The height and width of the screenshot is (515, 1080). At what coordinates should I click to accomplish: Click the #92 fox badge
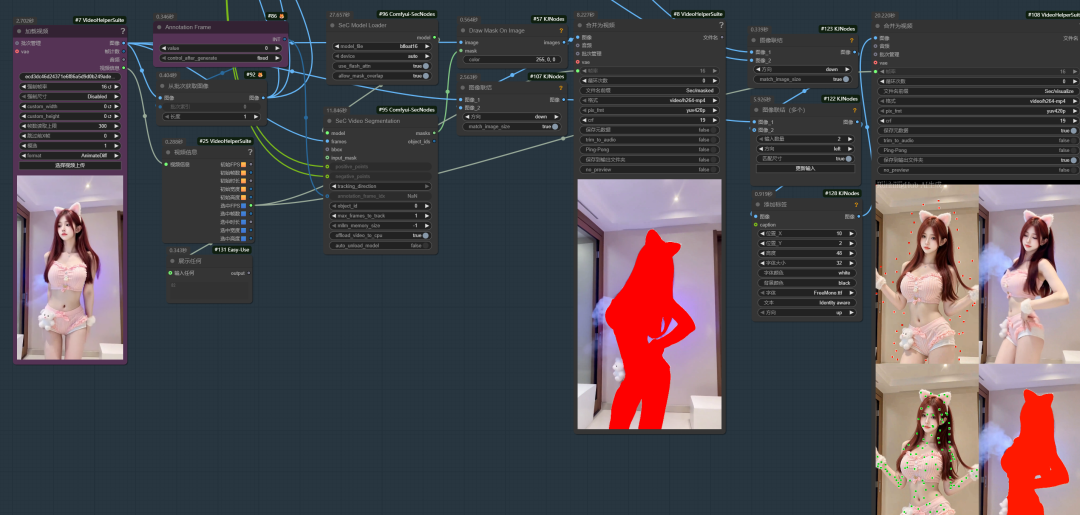click(x=255, y=74)
